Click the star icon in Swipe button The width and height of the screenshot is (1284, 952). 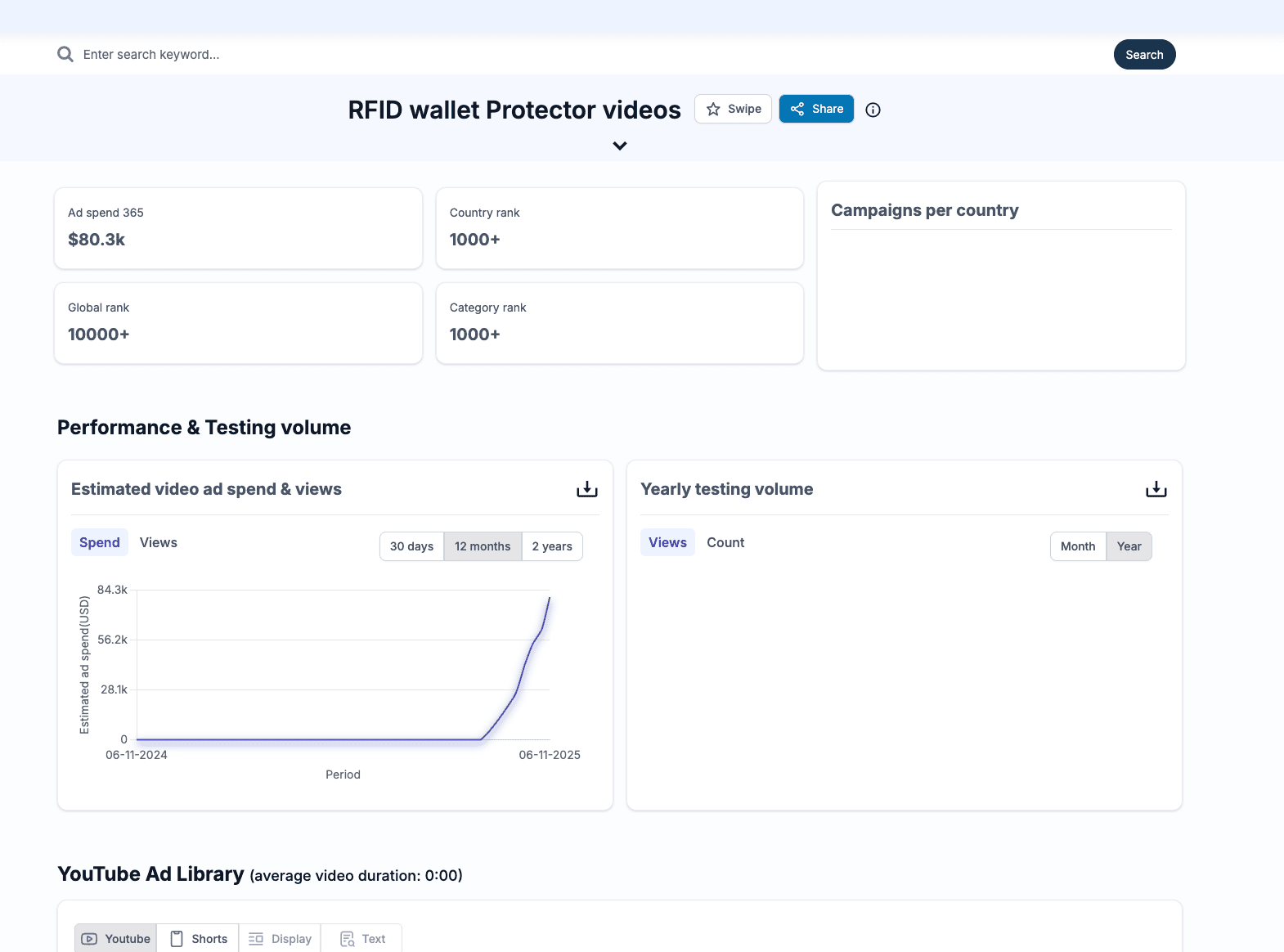tap(713, 109)
